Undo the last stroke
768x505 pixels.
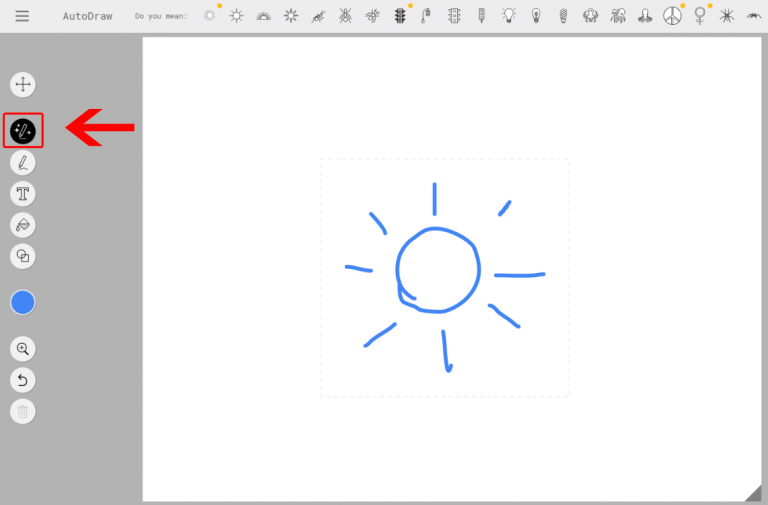tap(23, 380)
